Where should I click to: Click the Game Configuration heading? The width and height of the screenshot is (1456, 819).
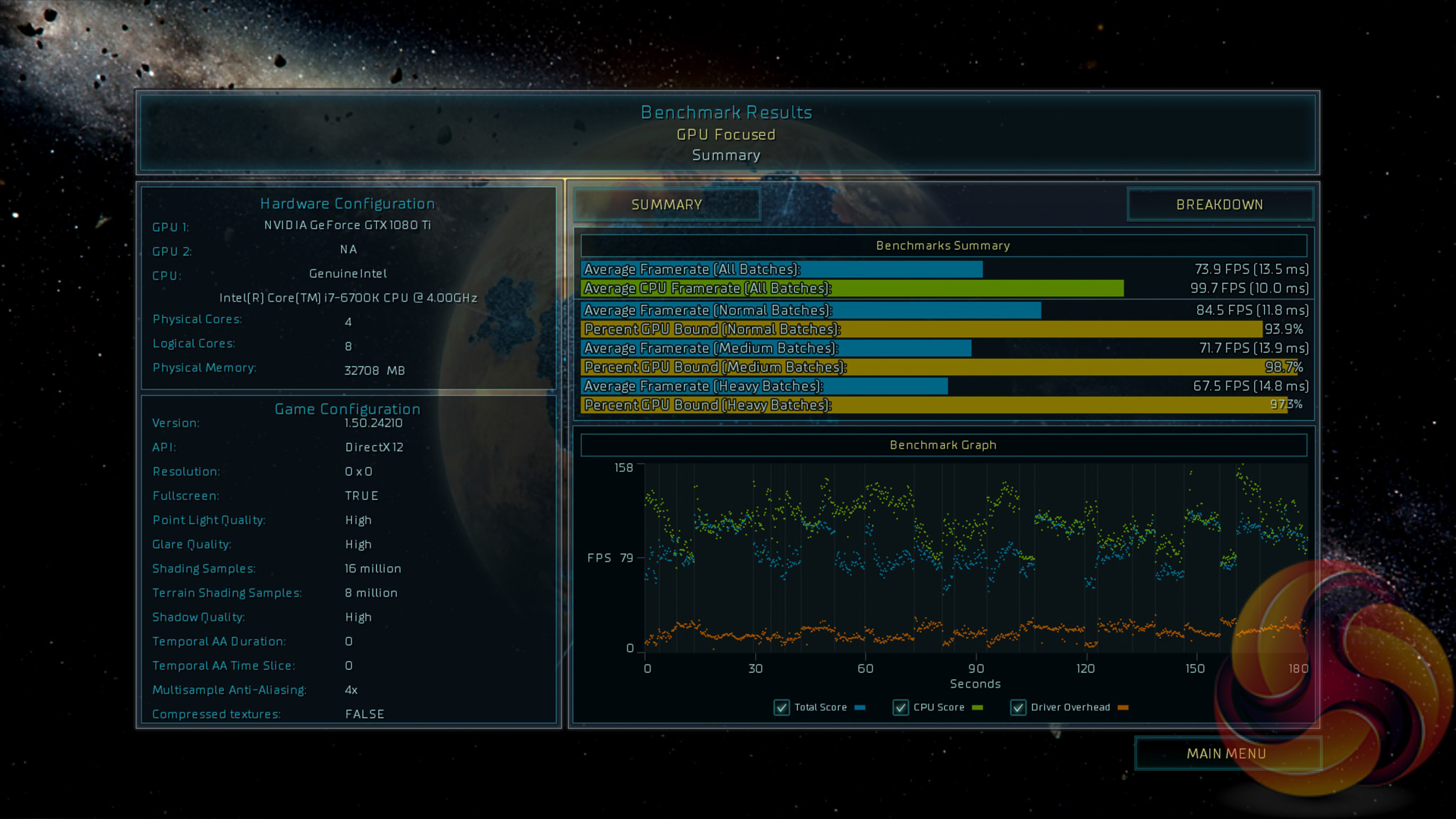point(347,409)
